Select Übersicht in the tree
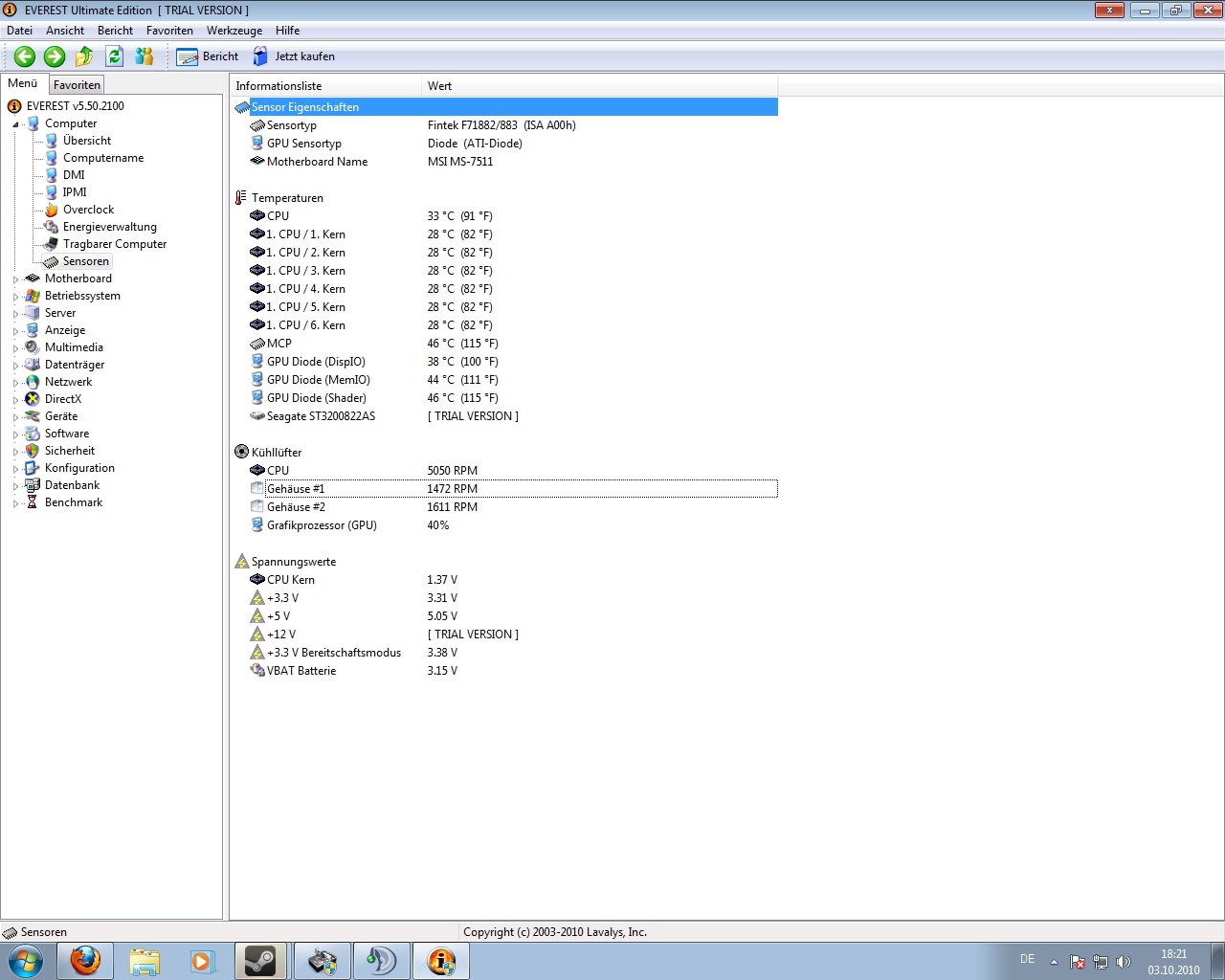This screenshot has width=1225, height=980. (x=86, y=141)
